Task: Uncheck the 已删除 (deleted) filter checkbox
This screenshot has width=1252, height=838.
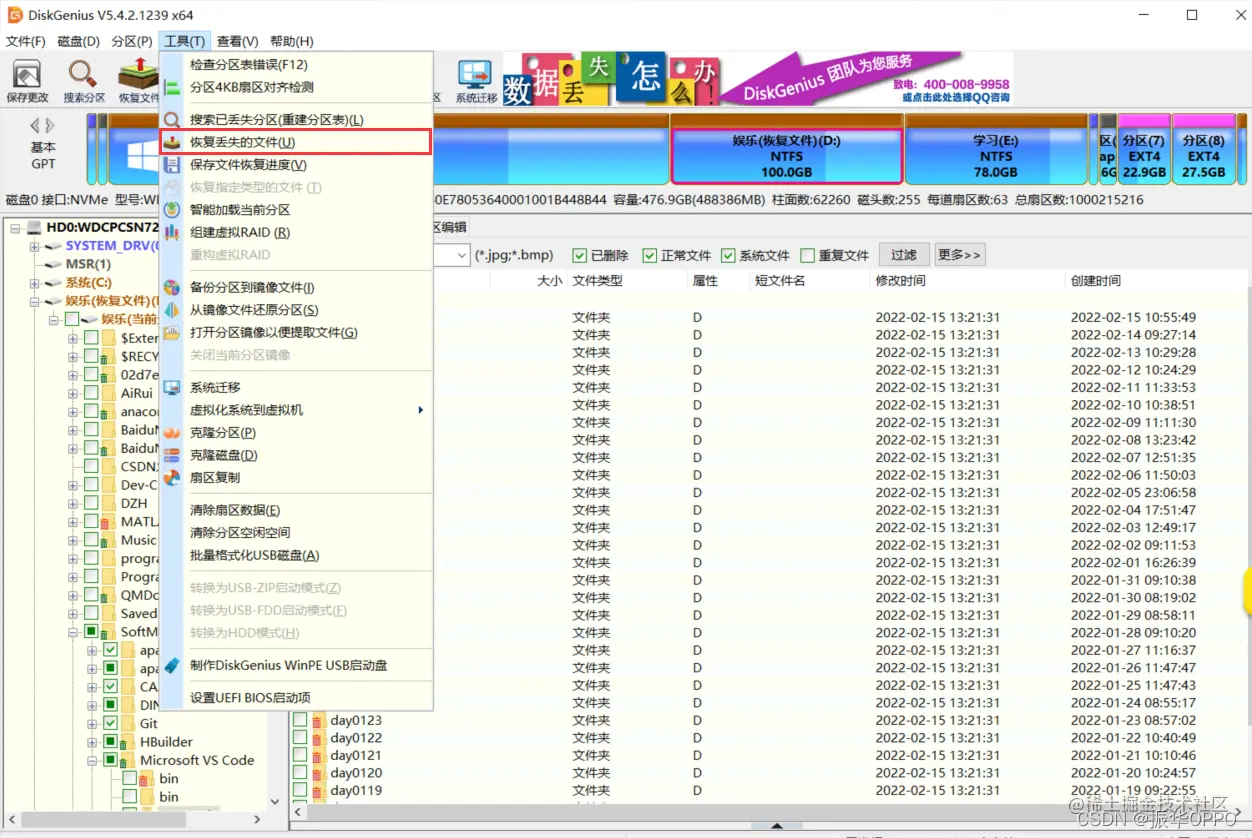Action: 579,255
